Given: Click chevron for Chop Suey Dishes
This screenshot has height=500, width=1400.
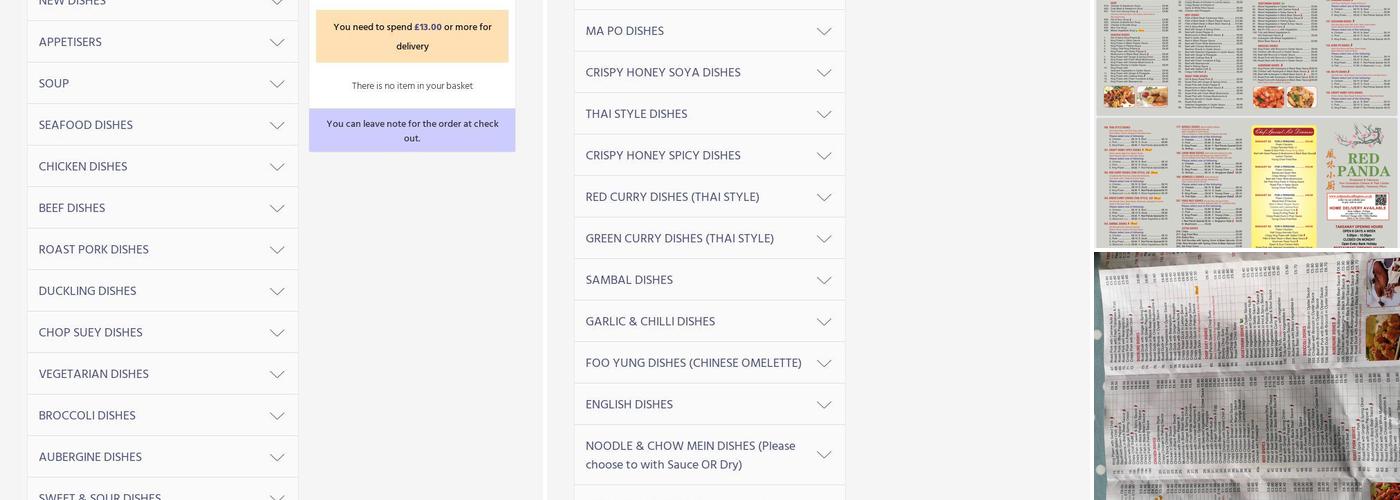Looking at the screenshot, I should click(x=277, y=333).
